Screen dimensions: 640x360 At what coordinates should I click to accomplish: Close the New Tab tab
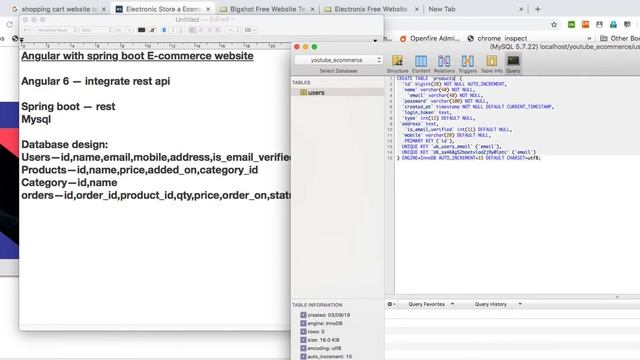(521, 9)
